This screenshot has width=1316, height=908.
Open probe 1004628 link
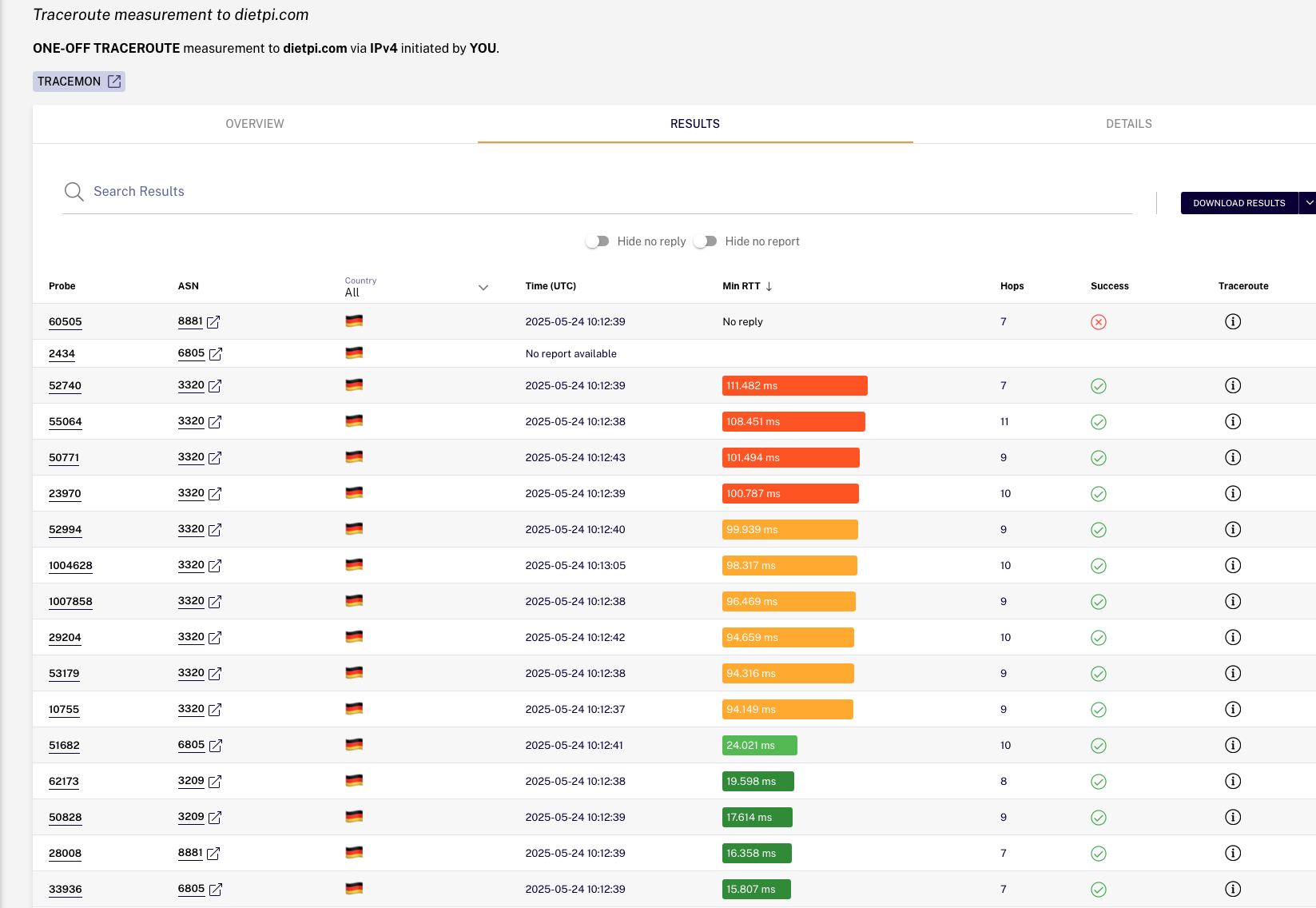pyautogui.click(x=70, y=566)
